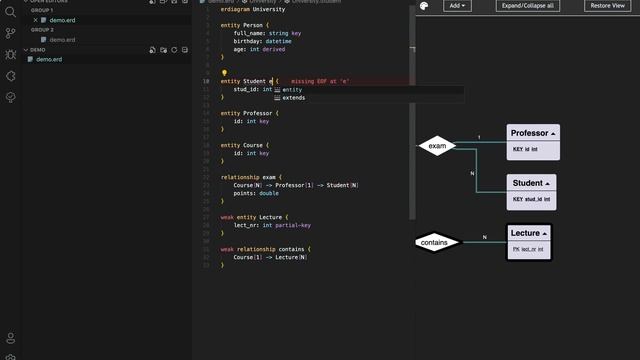The height and width of the screenshot is (360, 640).
Task: Click 'KEY id int' attribute in Professor node
Action: [525, 149]
